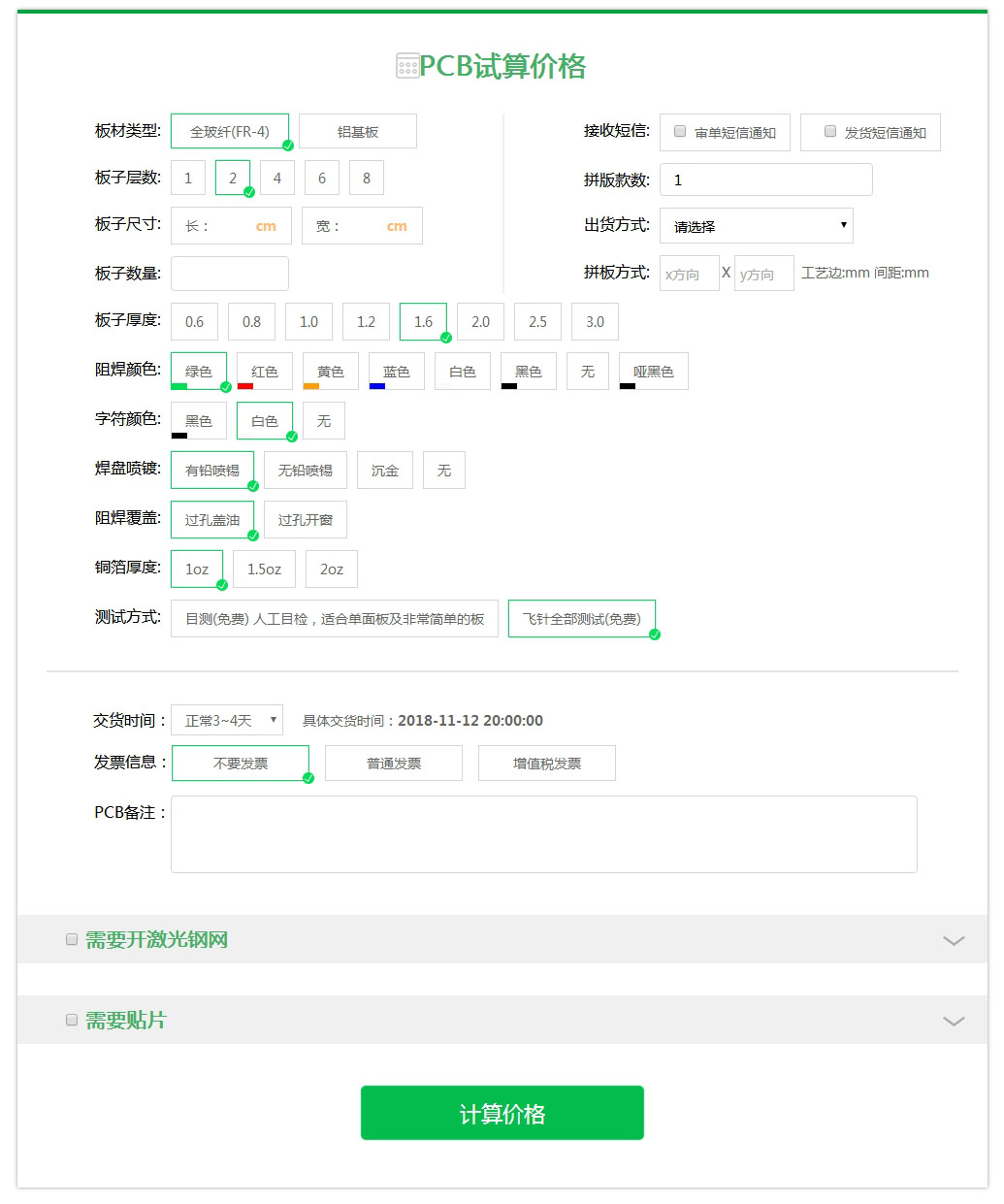The height and width of the screenshot is (1204, 1004).
Task: Expand the 需要贴片 section chevron
Action: click(954, 1021)
